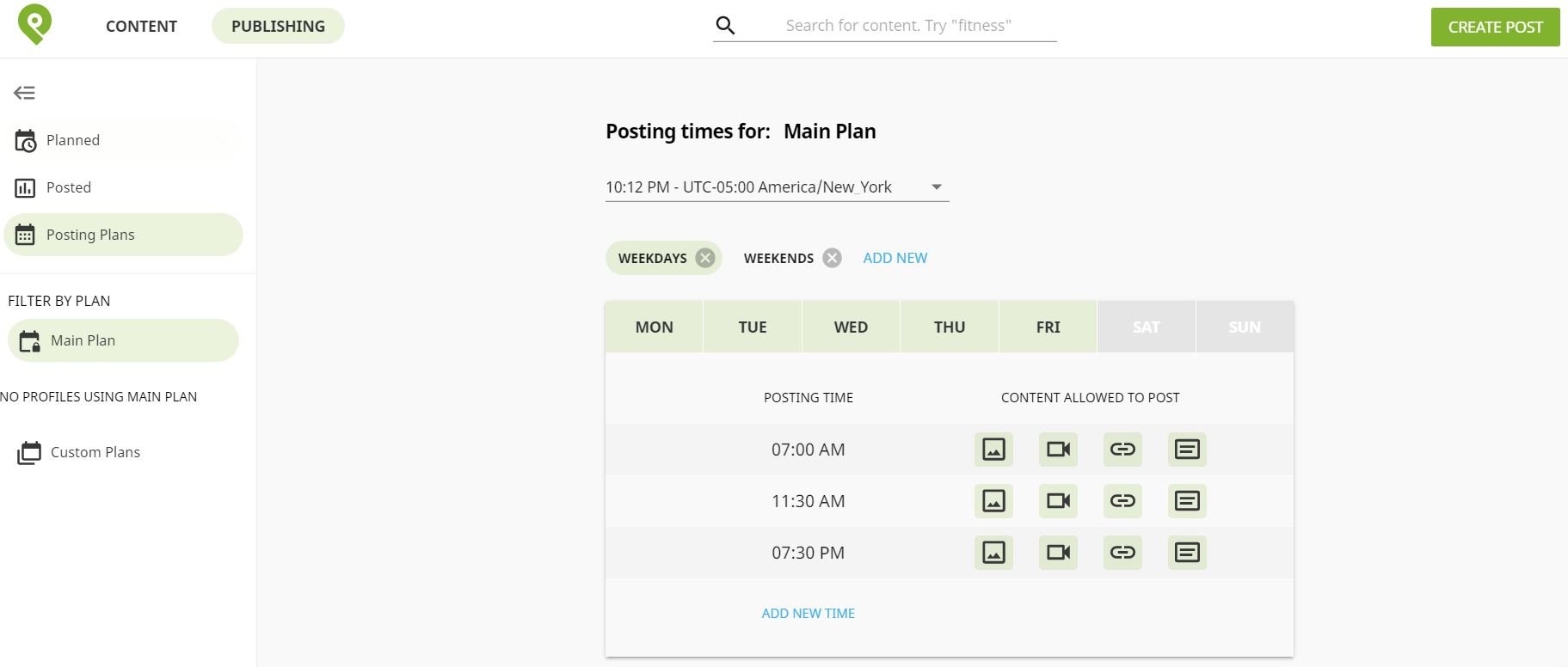Toggle image content for 07:00 AM
Viewport: 1568px width, 667px height.
(993, 450)
